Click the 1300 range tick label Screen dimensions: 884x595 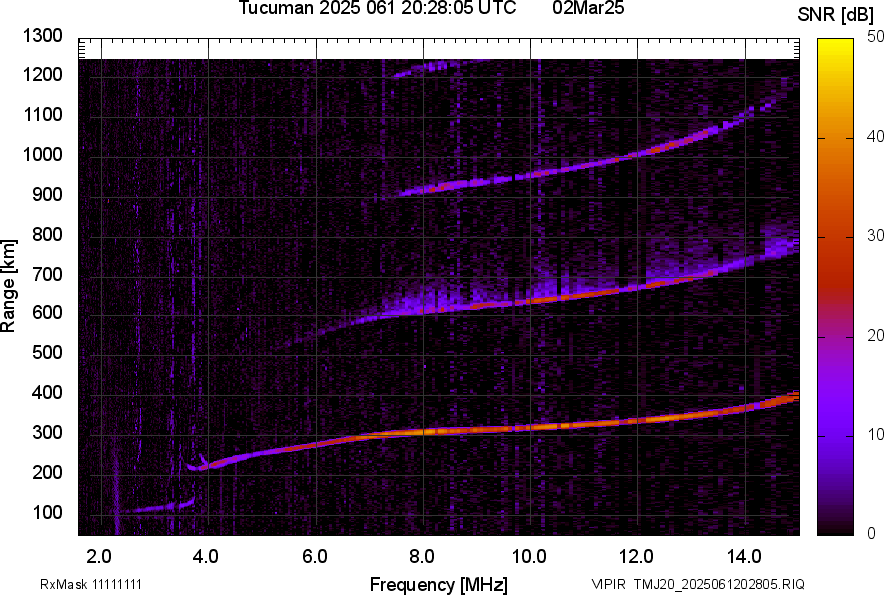pos(43,36)
